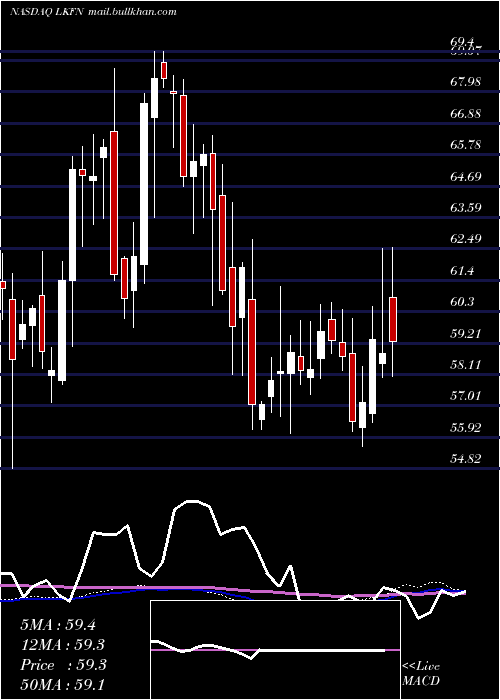This screenshot has width=500, height=700.
Task: Click the 65.78 price axis label
Action: pyautogui.click(x=466, y=145)
